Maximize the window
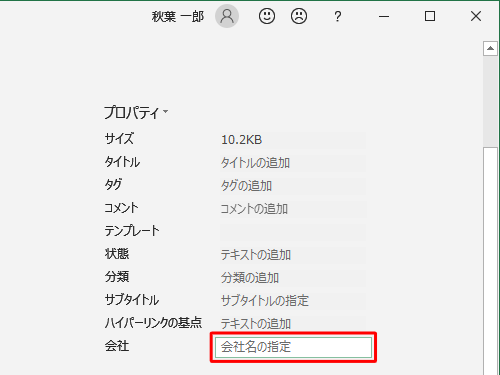 coord(430,16)
